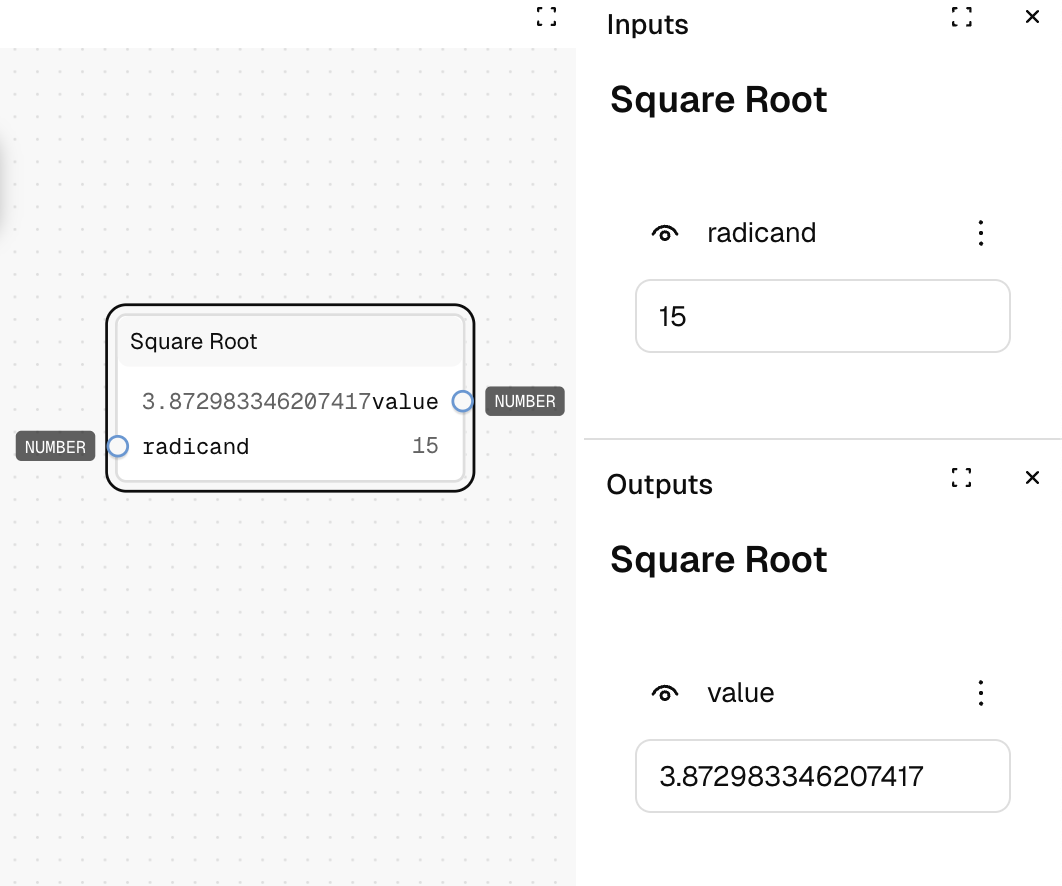Click the value output field 3.872983346207417
1062x886 pixels.
click(x=823, y=776)
